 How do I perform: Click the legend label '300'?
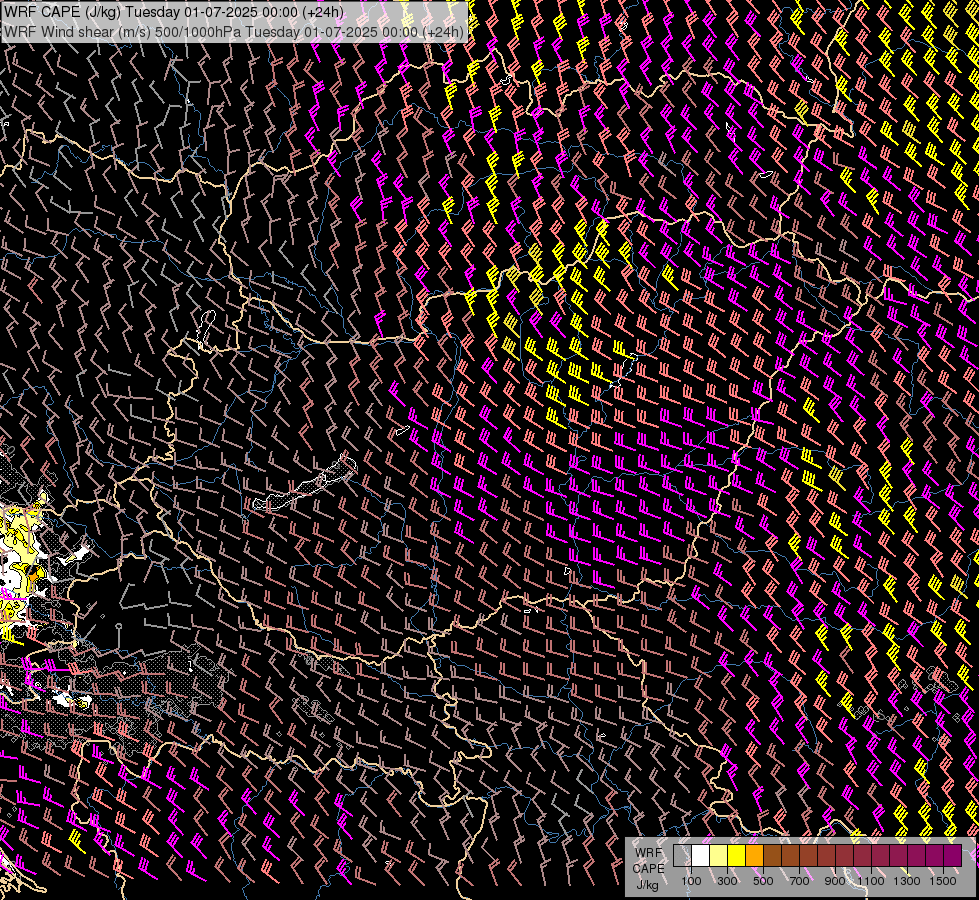pos(727,881)
